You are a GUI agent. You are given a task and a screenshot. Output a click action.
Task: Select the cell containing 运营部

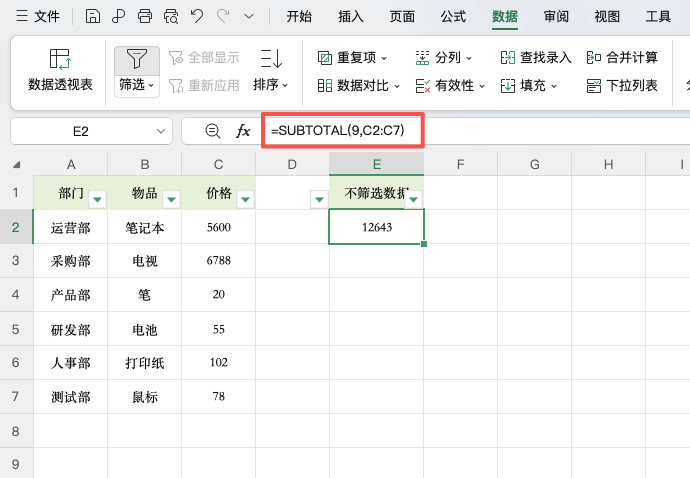pyautogui.click(x=71, y=227)
